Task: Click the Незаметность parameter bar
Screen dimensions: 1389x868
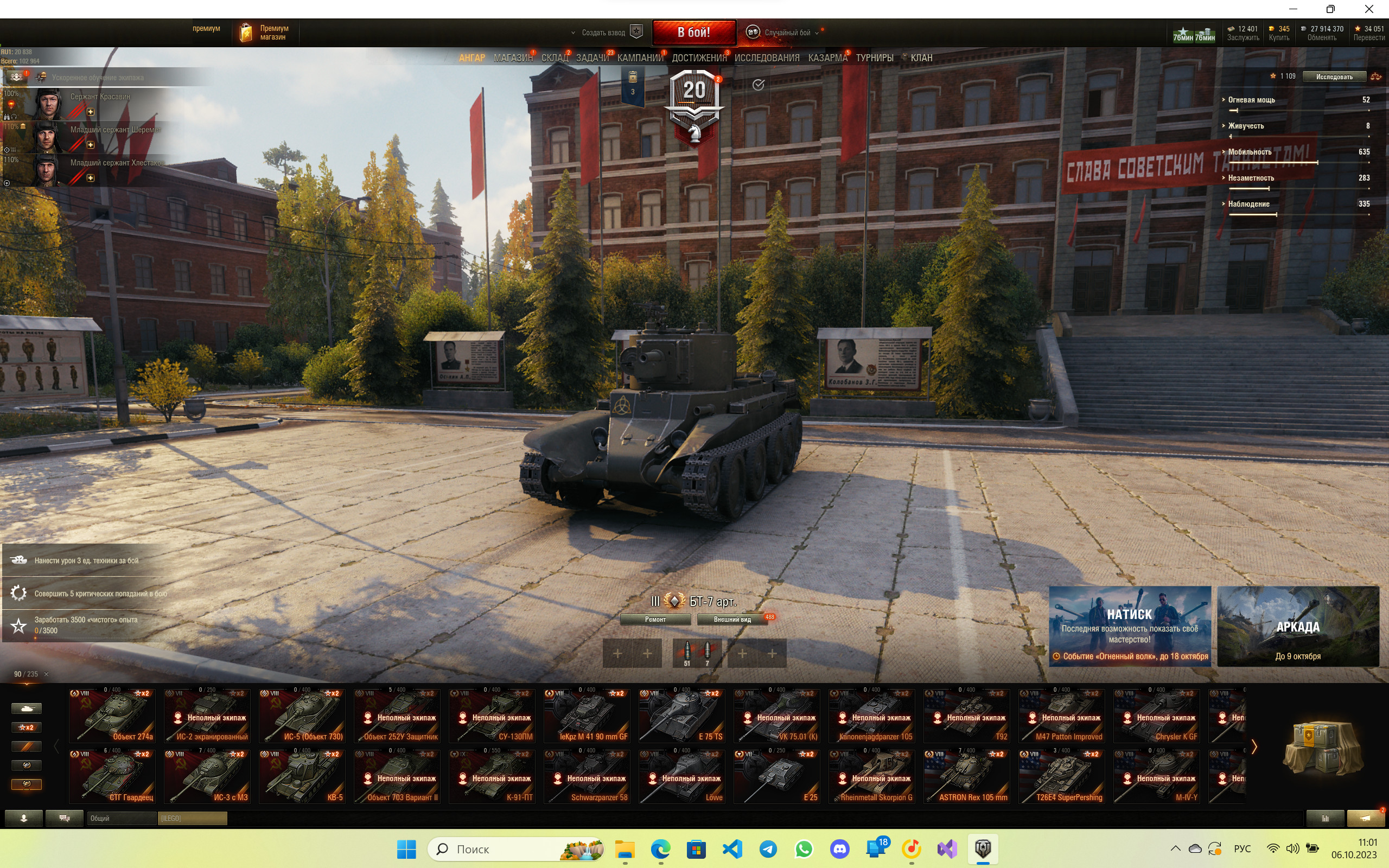Action: pos(1299,189)
